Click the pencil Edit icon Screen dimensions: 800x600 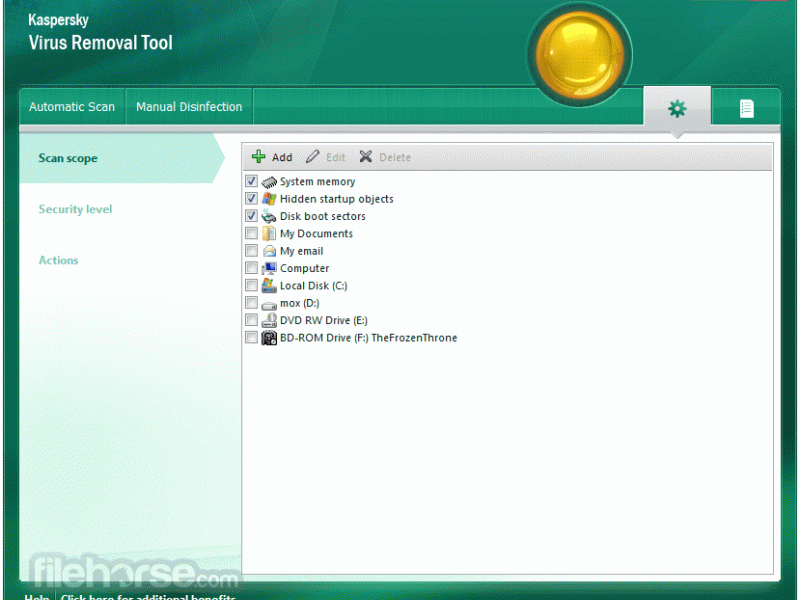point(312,157)
